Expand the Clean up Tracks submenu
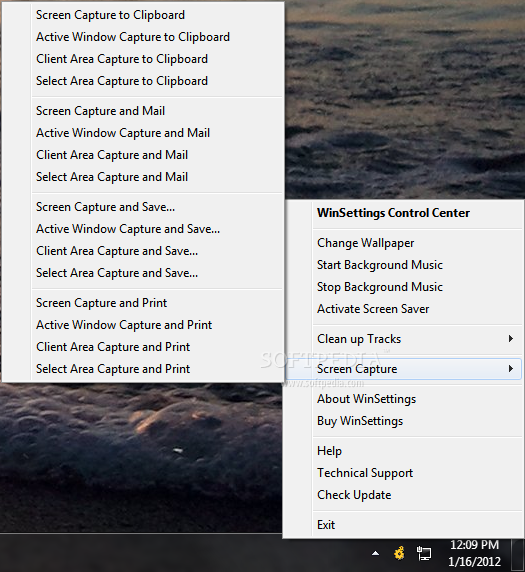 [x=404, y=339]
